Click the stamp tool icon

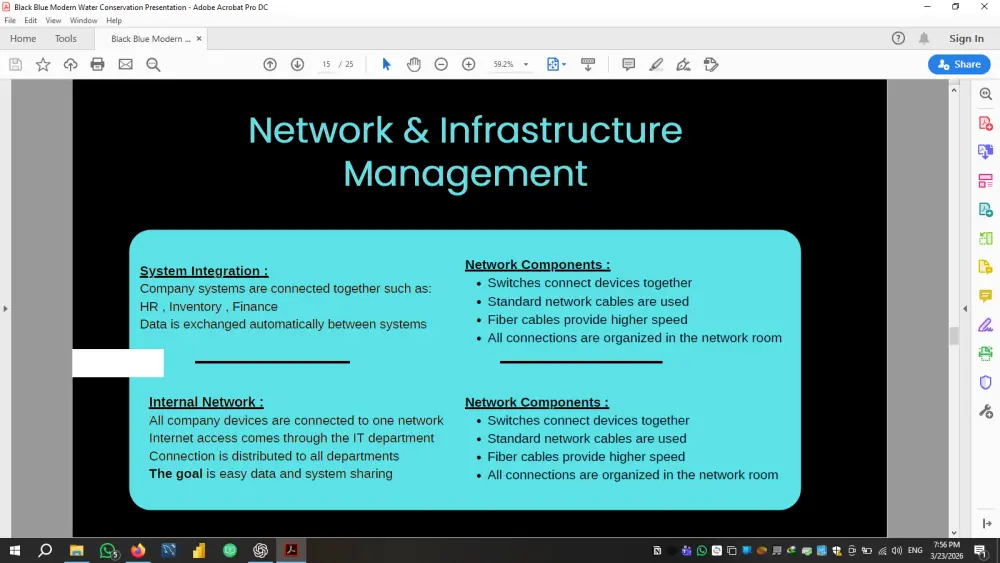pos(711,64)
